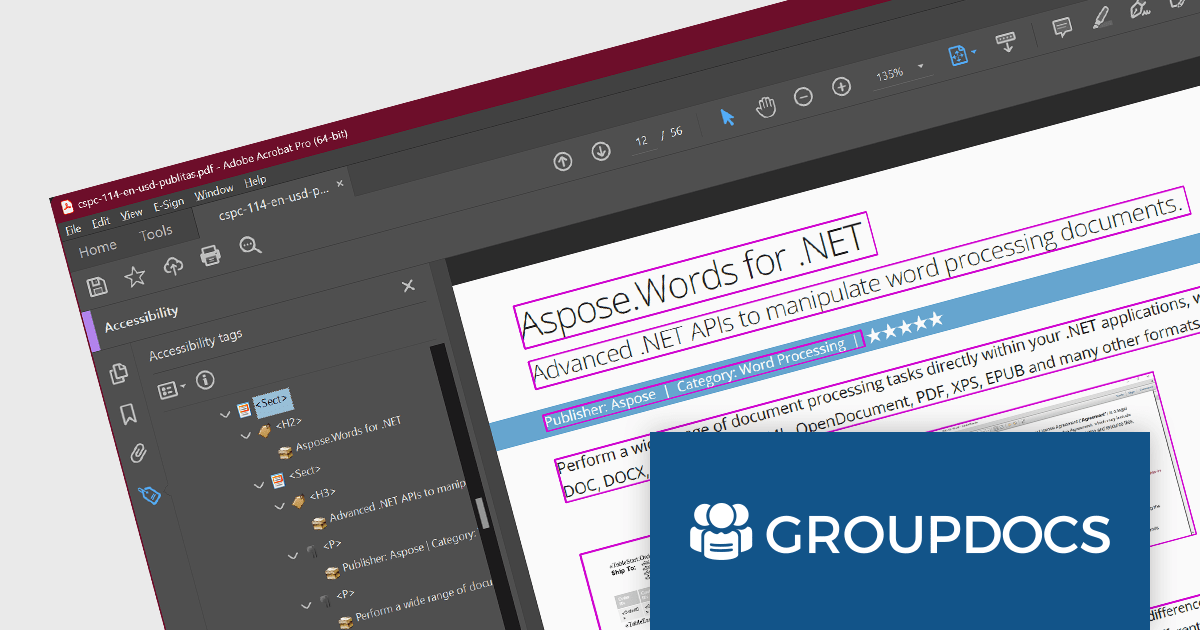Click the Find text magnifier icon
The image size is (1200, 630).
(x=250, y=246)
